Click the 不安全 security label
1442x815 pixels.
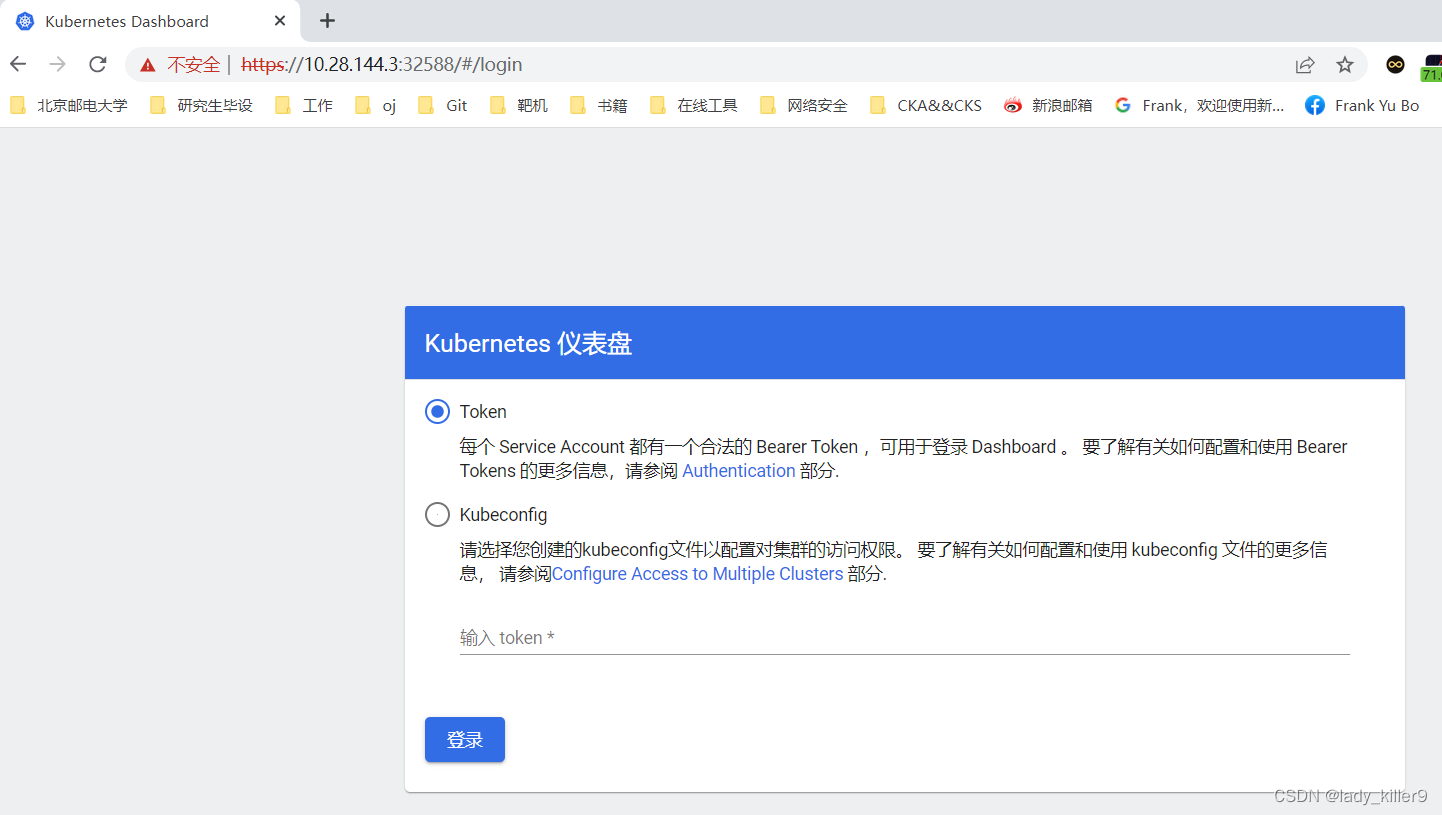tap(193, 65)
